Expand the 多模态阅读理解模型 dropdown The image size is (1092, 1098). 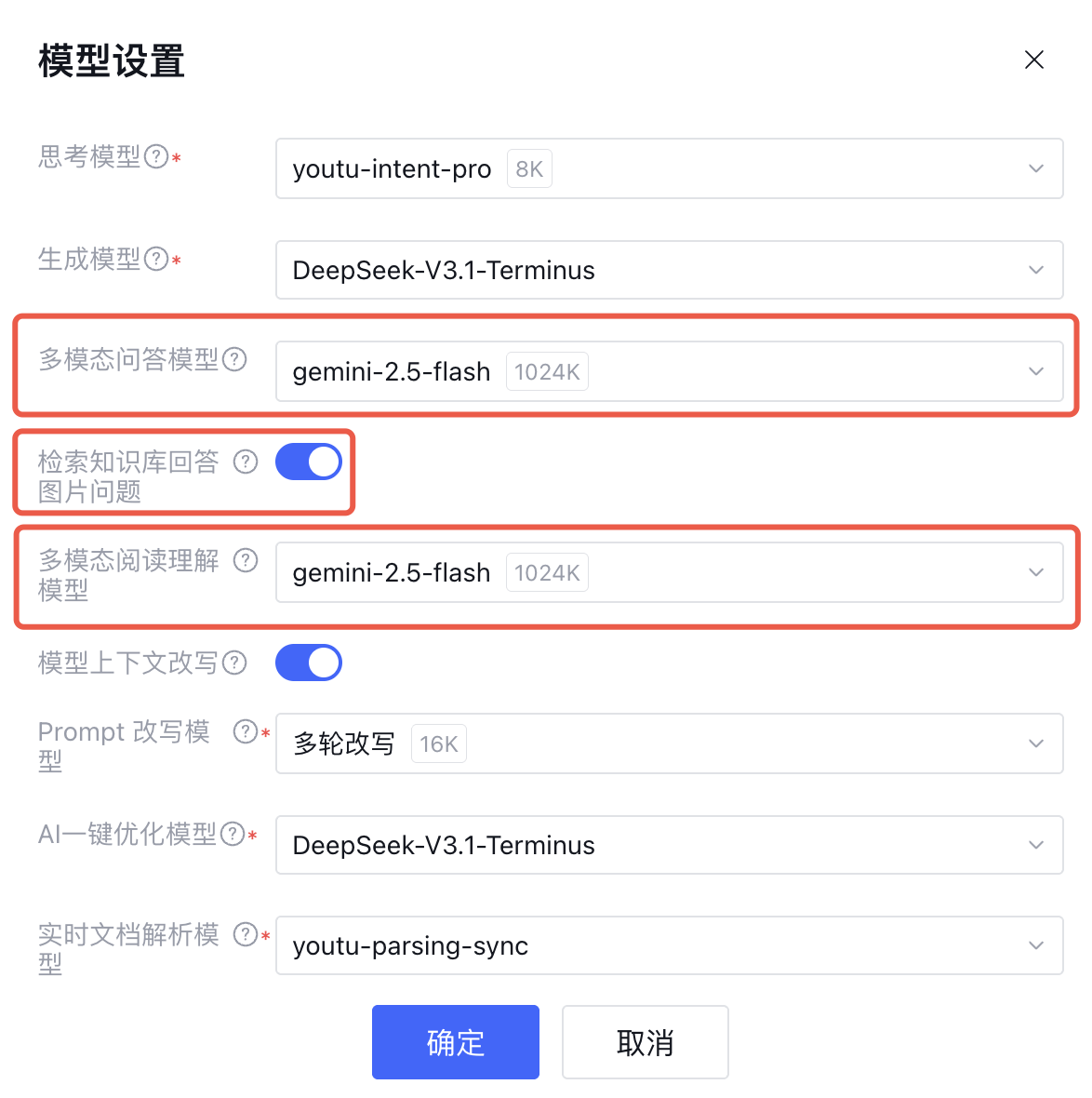(669, 572)
